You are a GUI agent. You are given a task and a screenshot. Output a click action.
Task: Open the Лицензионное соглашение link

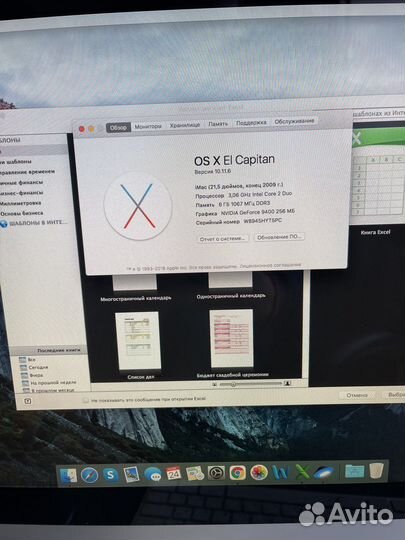pyautogui.click(x=270, y=265)
